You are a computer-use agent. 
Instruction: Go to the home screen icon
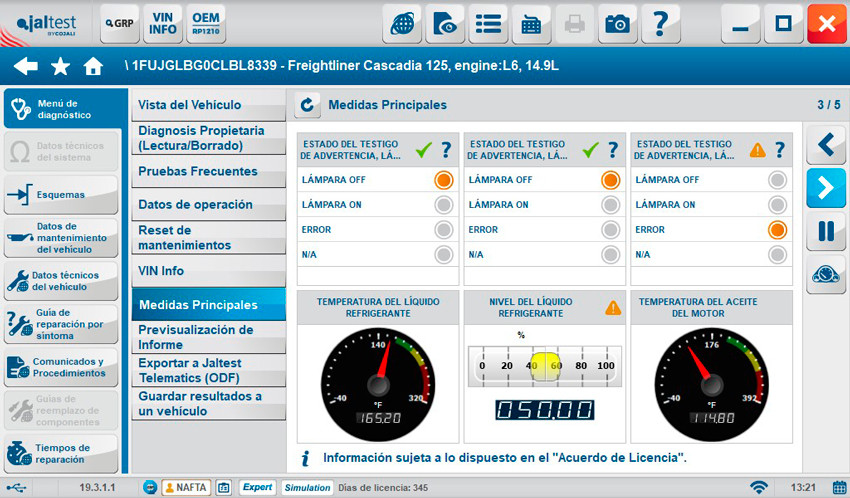[x=93, y=66]
